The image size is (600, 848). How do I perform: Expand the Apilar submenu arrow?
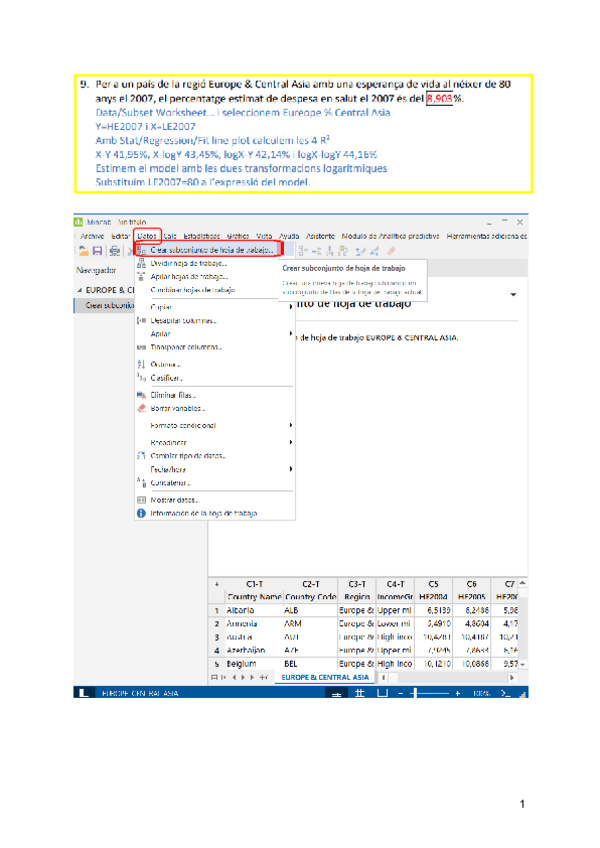pyautogui.click(x=291, y=334)
